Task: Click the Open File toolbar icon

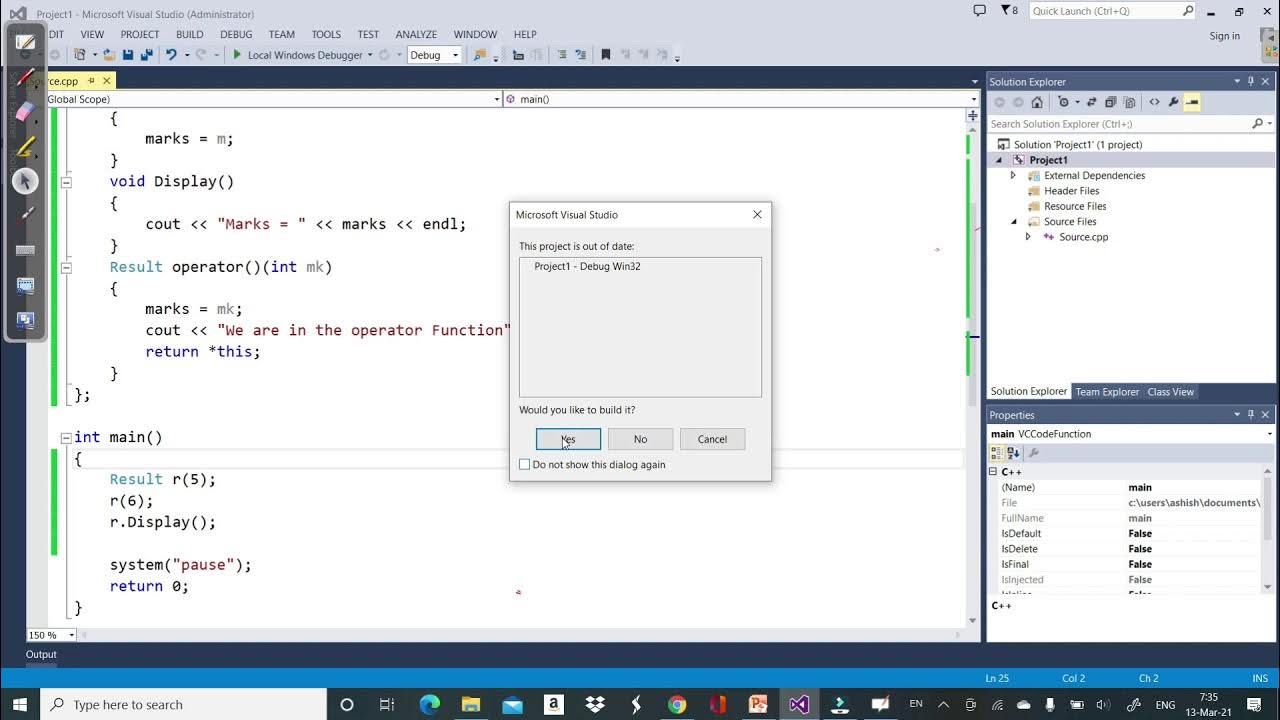Action: point(108,55)
